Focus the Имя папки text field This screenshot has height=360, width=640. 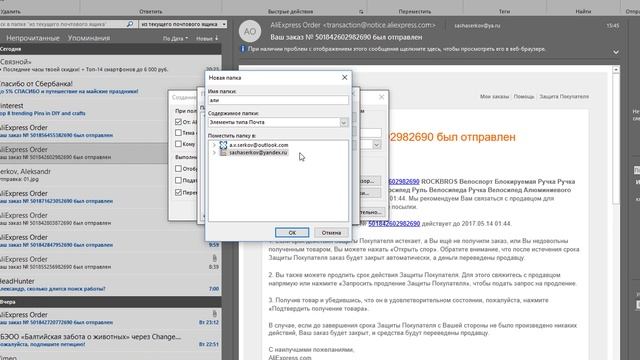pos(278,100)
